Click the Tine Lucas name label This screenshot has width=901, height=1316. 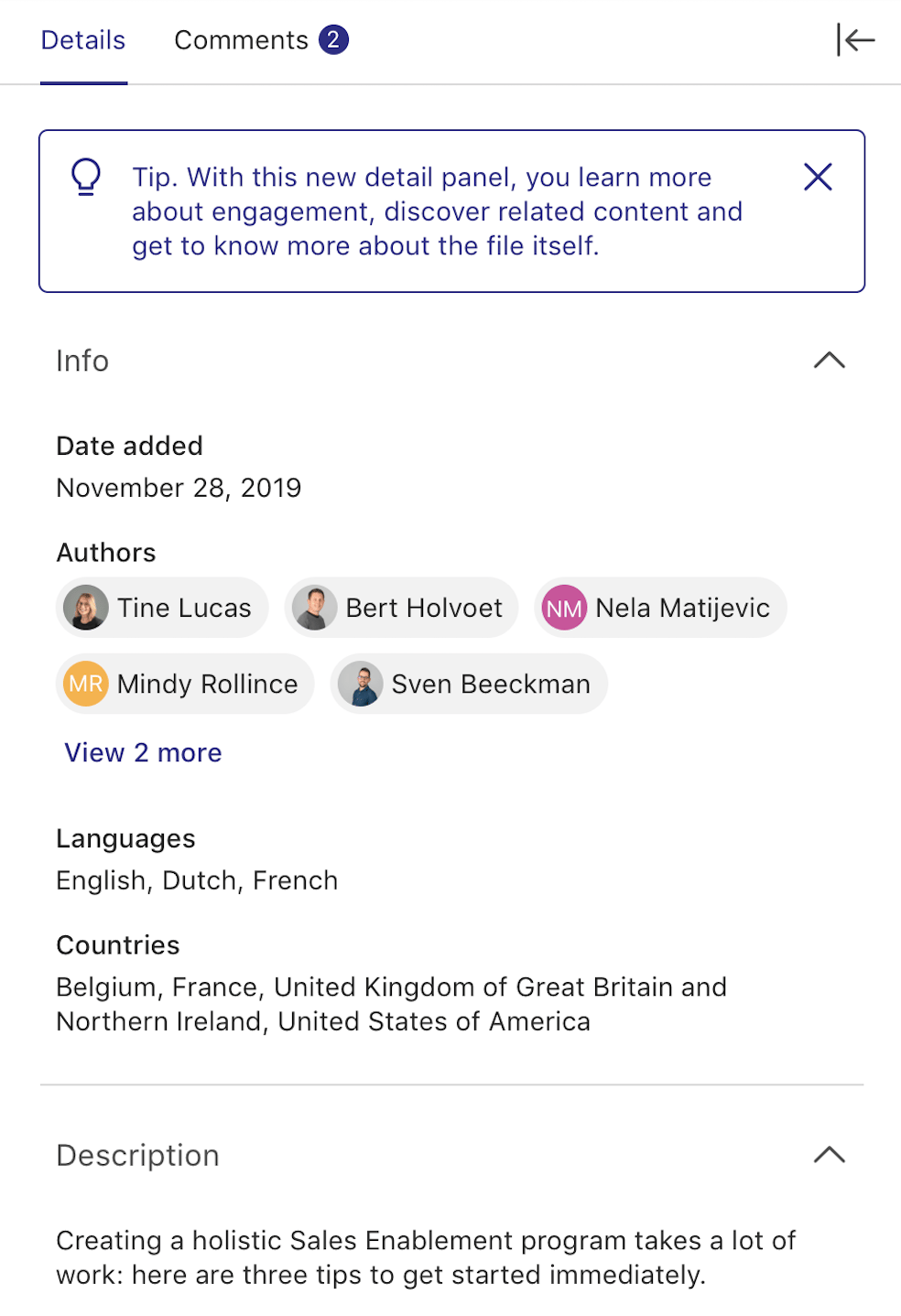click(x=184, y=608)
